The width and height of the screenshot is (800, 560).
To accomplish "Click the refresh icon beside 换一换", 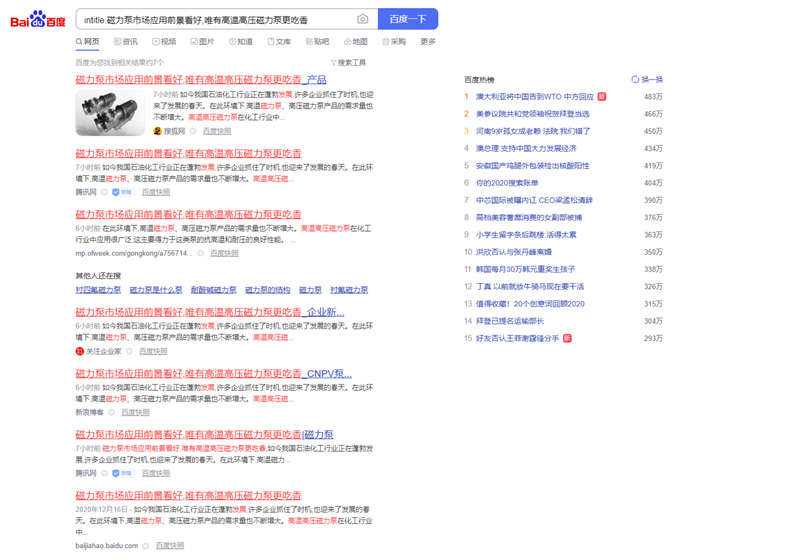I will point(635,79).
